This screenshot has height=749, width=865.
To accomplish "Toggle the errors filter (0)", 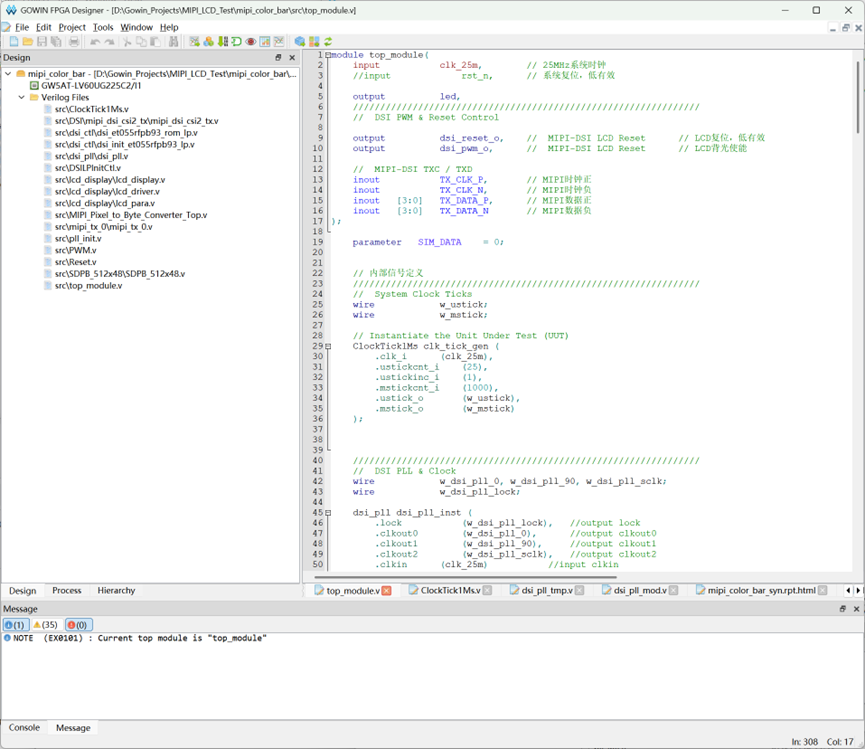I will 78,625.
